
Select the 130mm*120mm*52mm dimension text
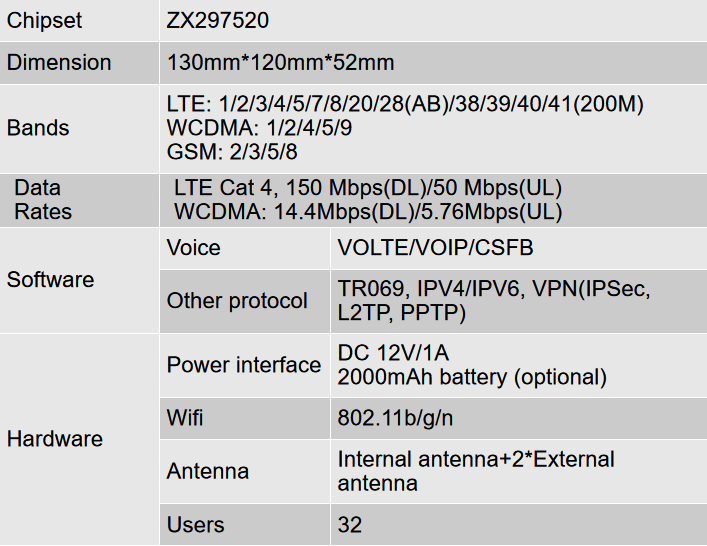coord(280,63)
